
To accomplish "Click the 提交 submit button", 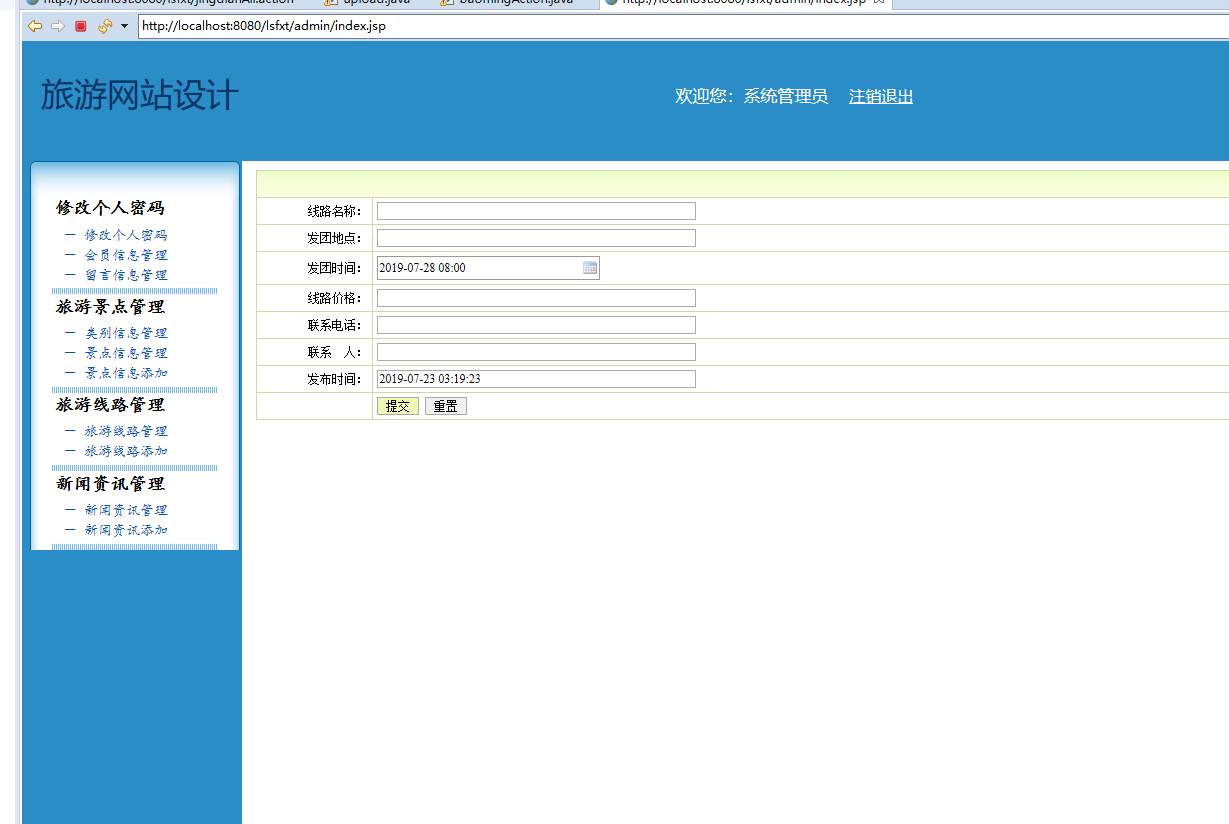I will pyautogui.click(x=398, y=406).
